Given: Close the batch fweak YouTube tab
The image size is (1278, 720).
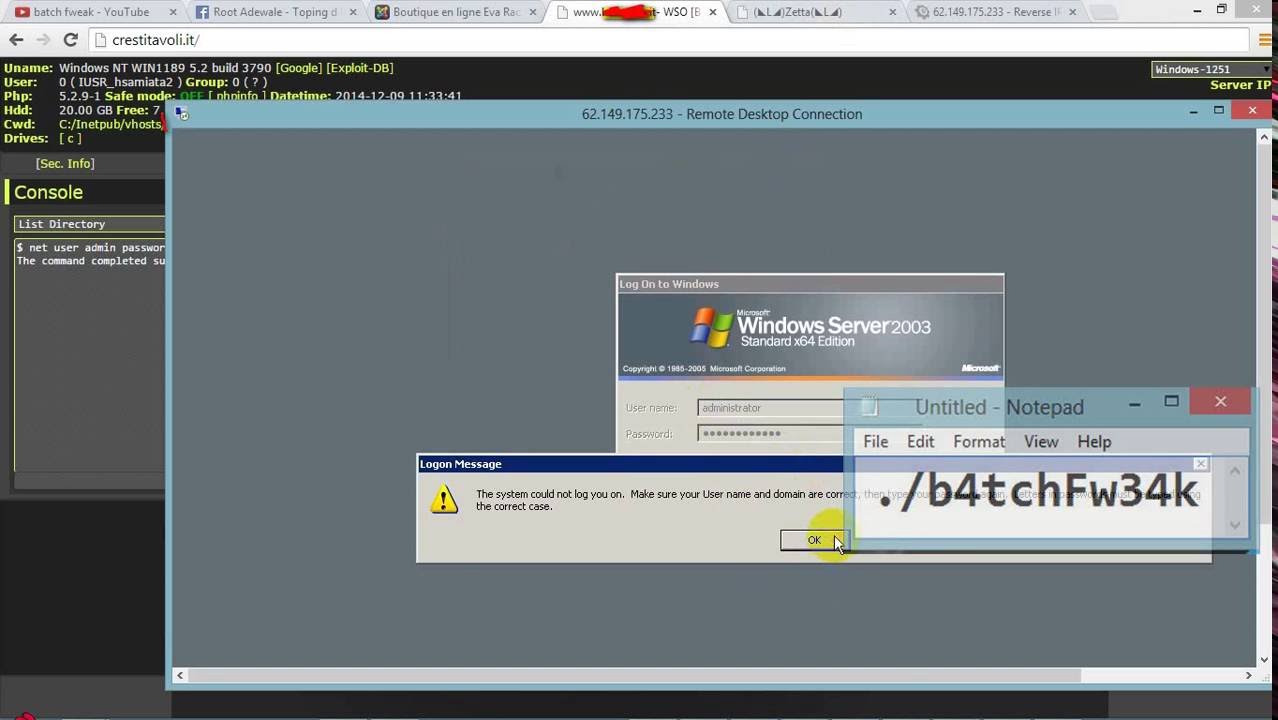Looking at the screenshot, I should [173, 12].
